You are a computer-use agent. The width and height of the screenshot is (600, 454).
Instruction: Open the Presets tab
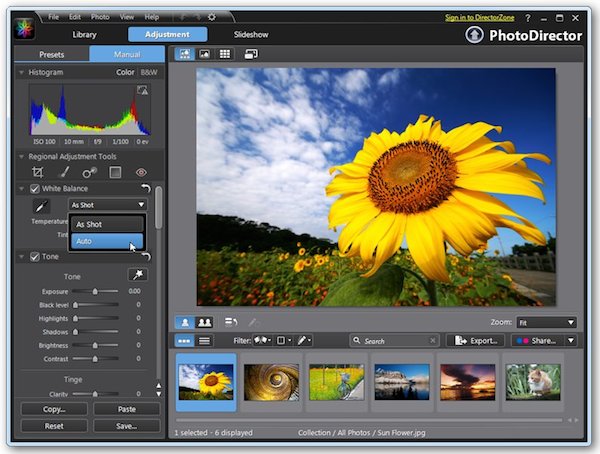tap(51, 54)
